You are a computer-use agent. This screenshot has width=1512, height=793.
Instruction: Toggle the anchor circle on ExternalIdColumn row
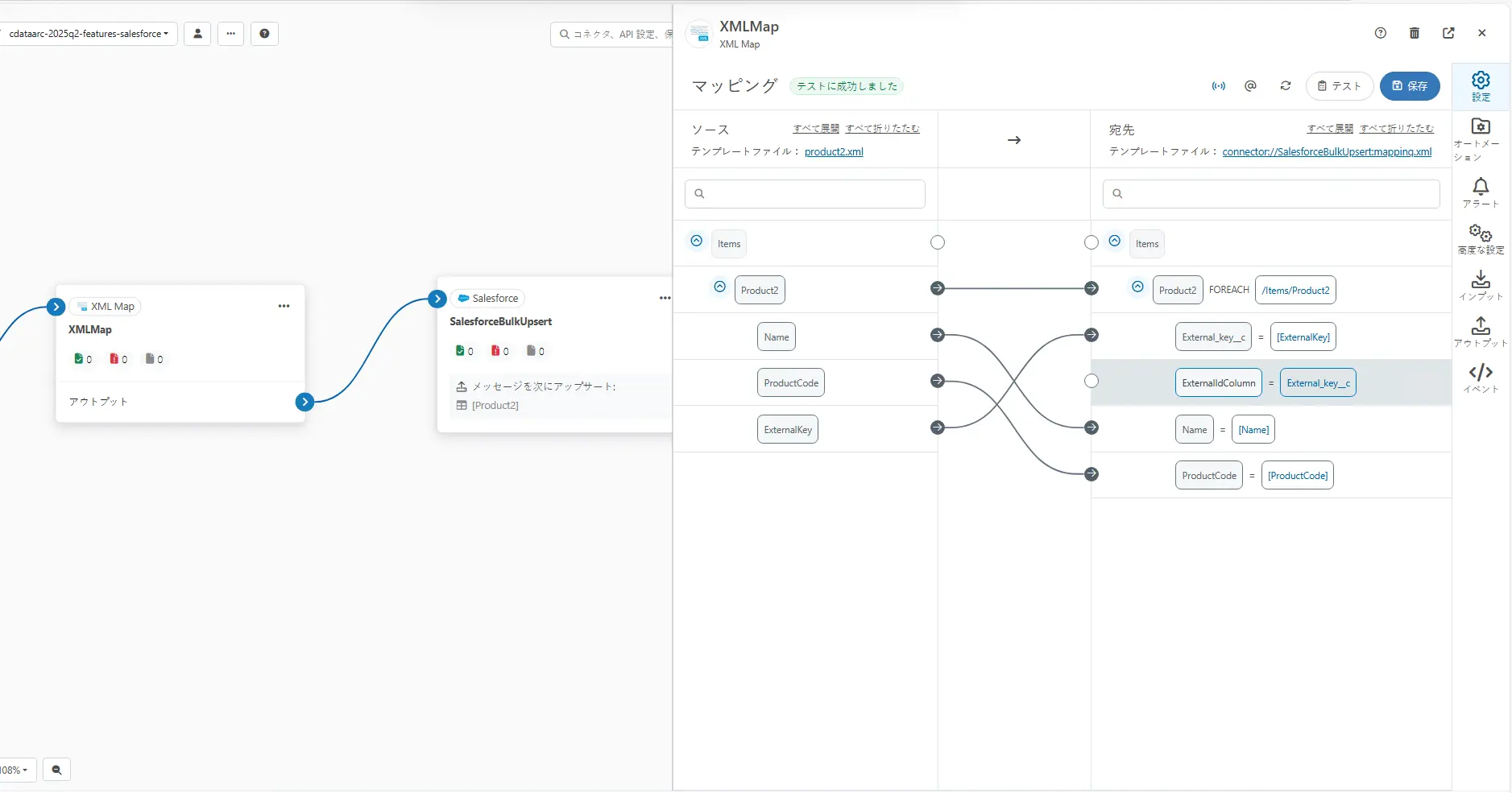[x=1092, y=382]
